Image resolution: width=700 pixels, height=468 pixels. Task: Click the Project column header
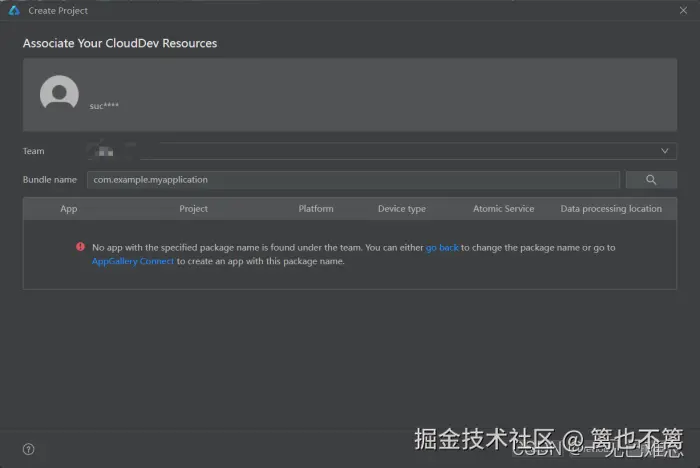click(x=193, y=209)
